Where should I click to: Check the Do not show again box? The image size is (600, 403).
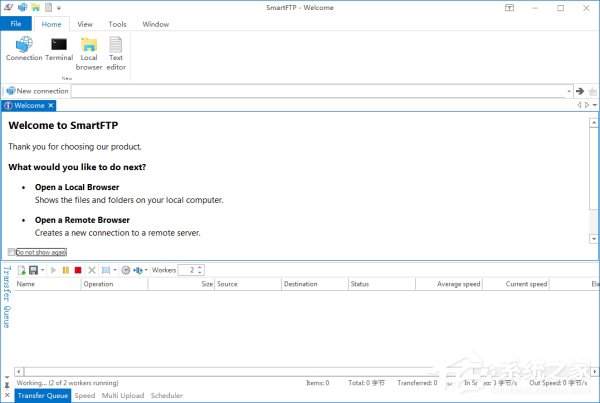[11, 252]
